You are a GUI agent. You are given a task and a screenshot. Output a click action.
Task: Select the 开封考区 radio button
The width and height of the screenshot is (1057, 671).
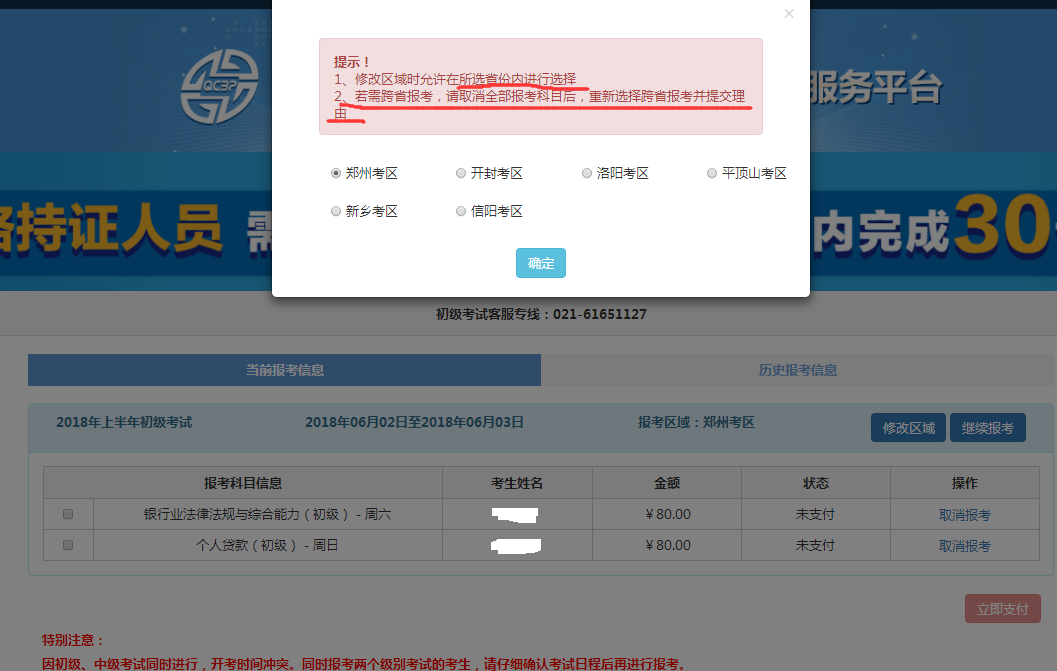[x=460, y=172]
